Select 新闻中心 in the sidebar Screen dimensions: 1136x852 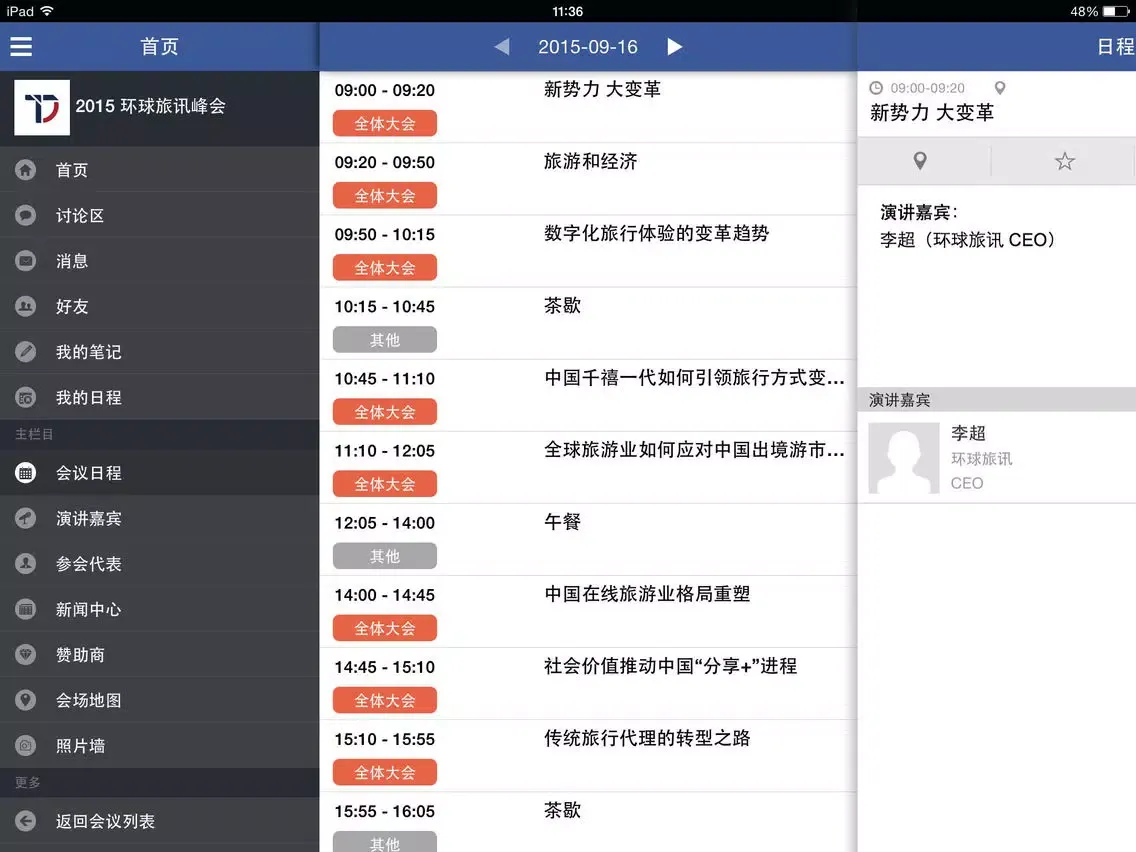pos(159,609)
